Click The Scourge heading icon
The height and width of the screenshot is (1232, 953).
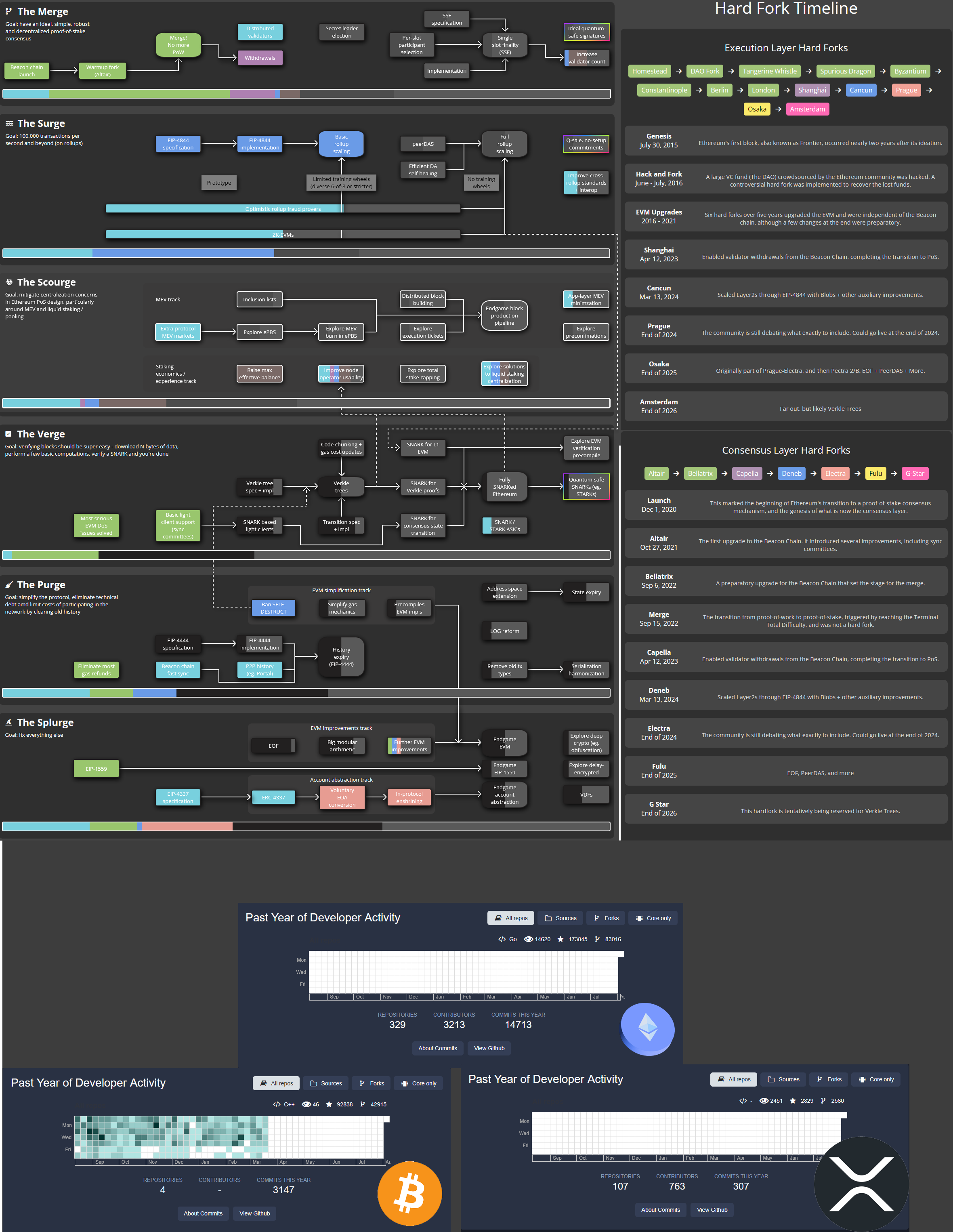pyautogui.click(x=9, y=282)
